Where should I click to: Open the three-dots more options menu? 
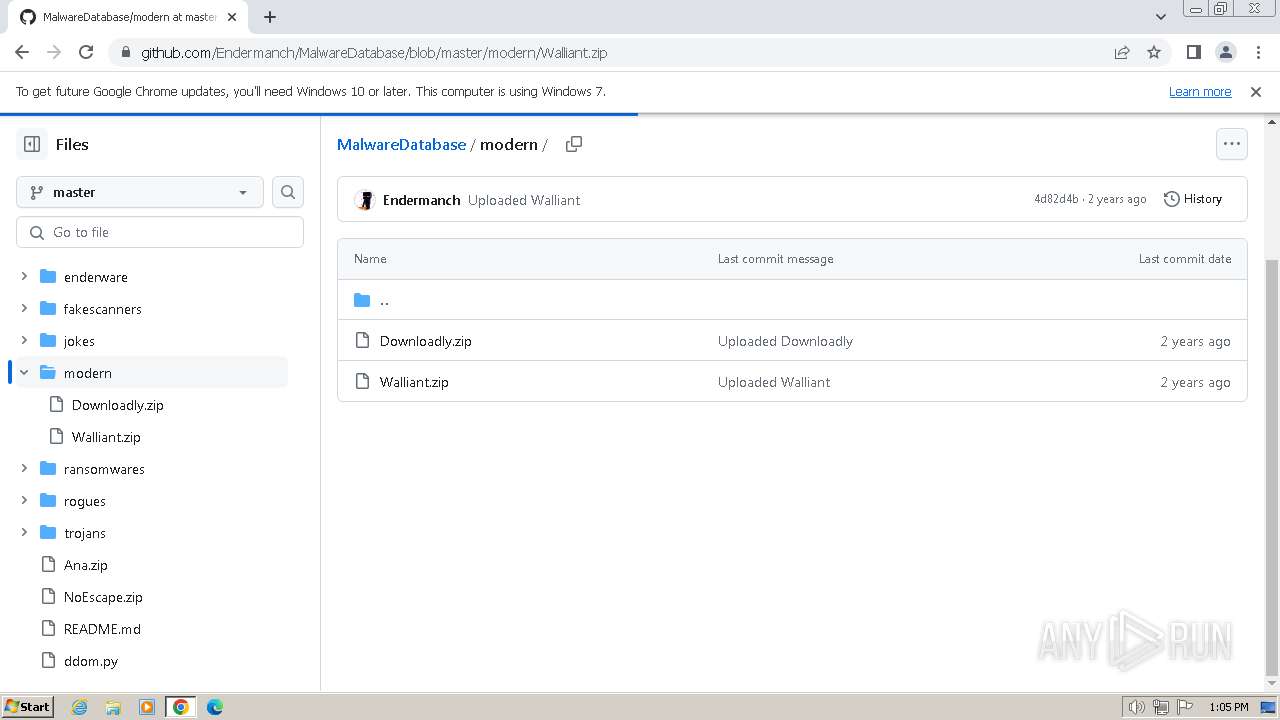coord(1231,144)
